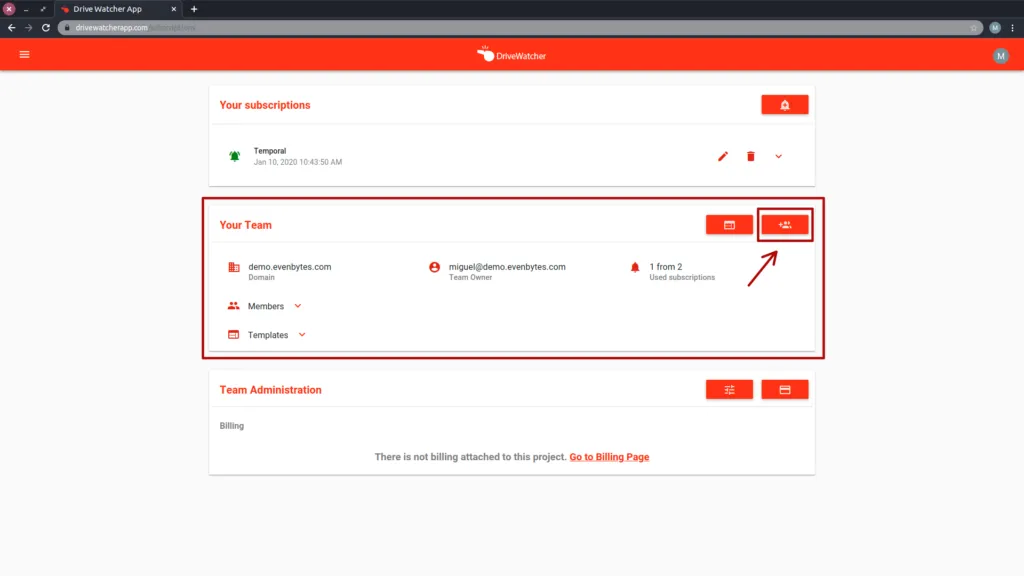Click the Members people icon
Viewport: 1024px width, 576px height.
(233, 306)
